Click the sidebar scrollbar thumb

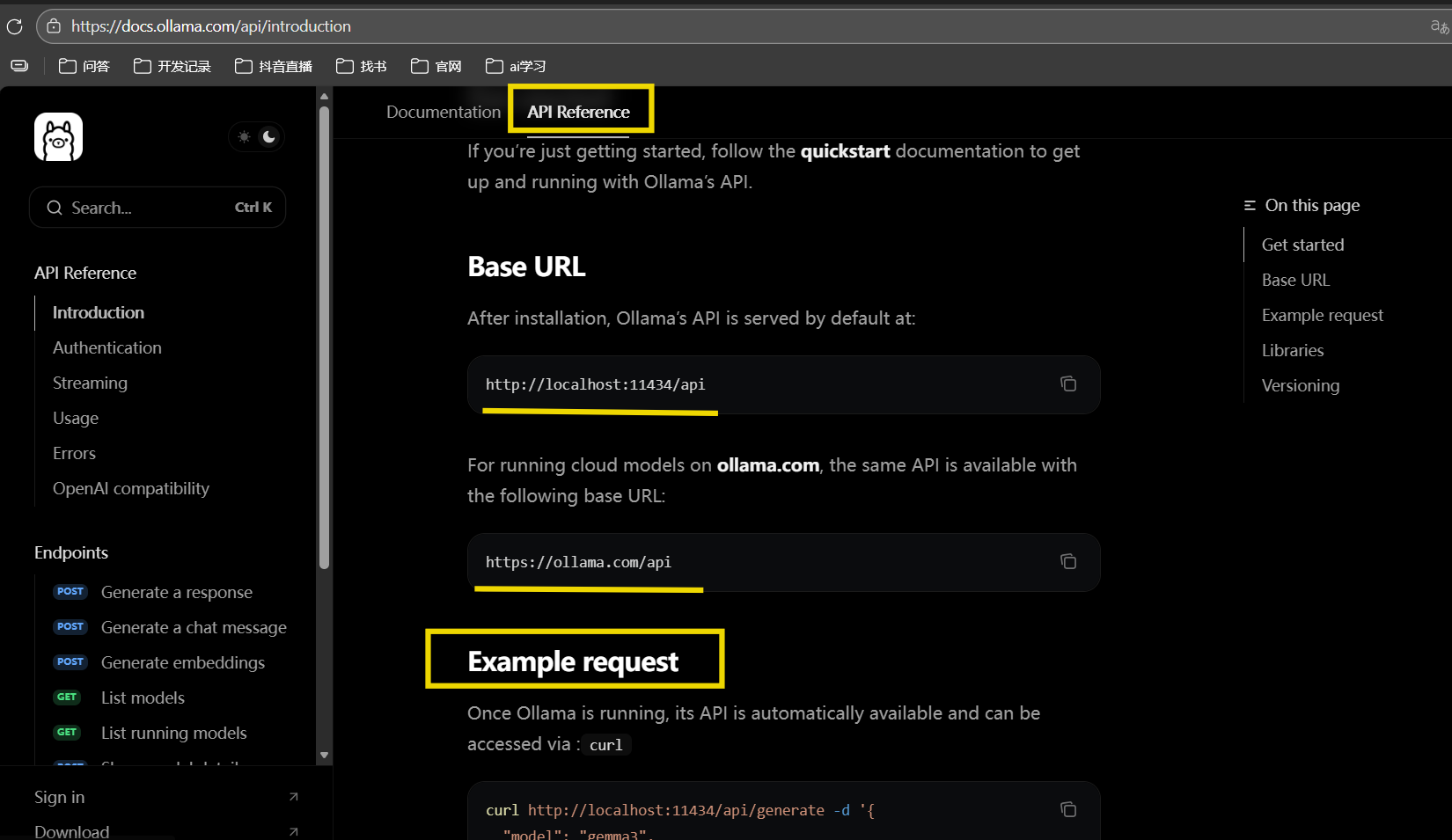324,338
